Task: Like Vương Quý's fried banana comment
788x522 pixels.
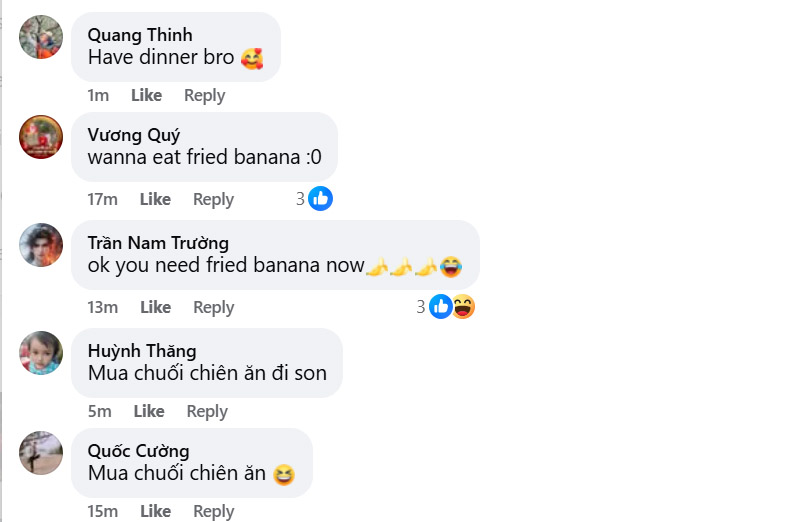Action: 155,199
